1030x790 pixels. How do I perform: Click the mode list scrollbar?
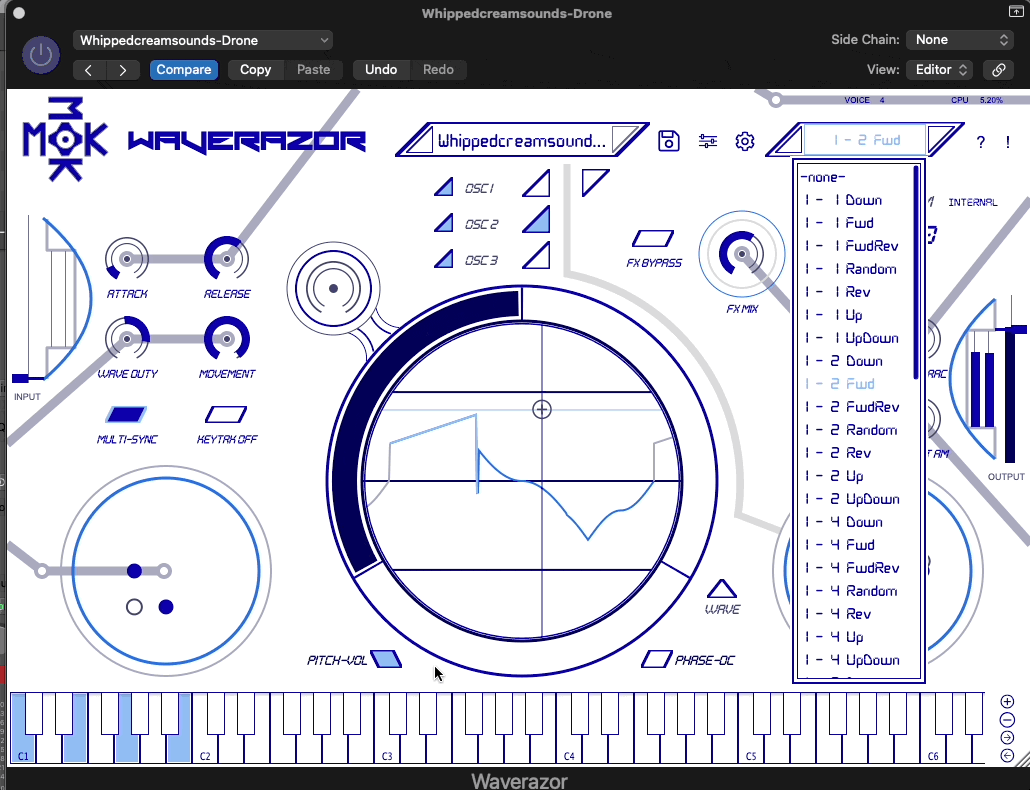coord(916,273)
